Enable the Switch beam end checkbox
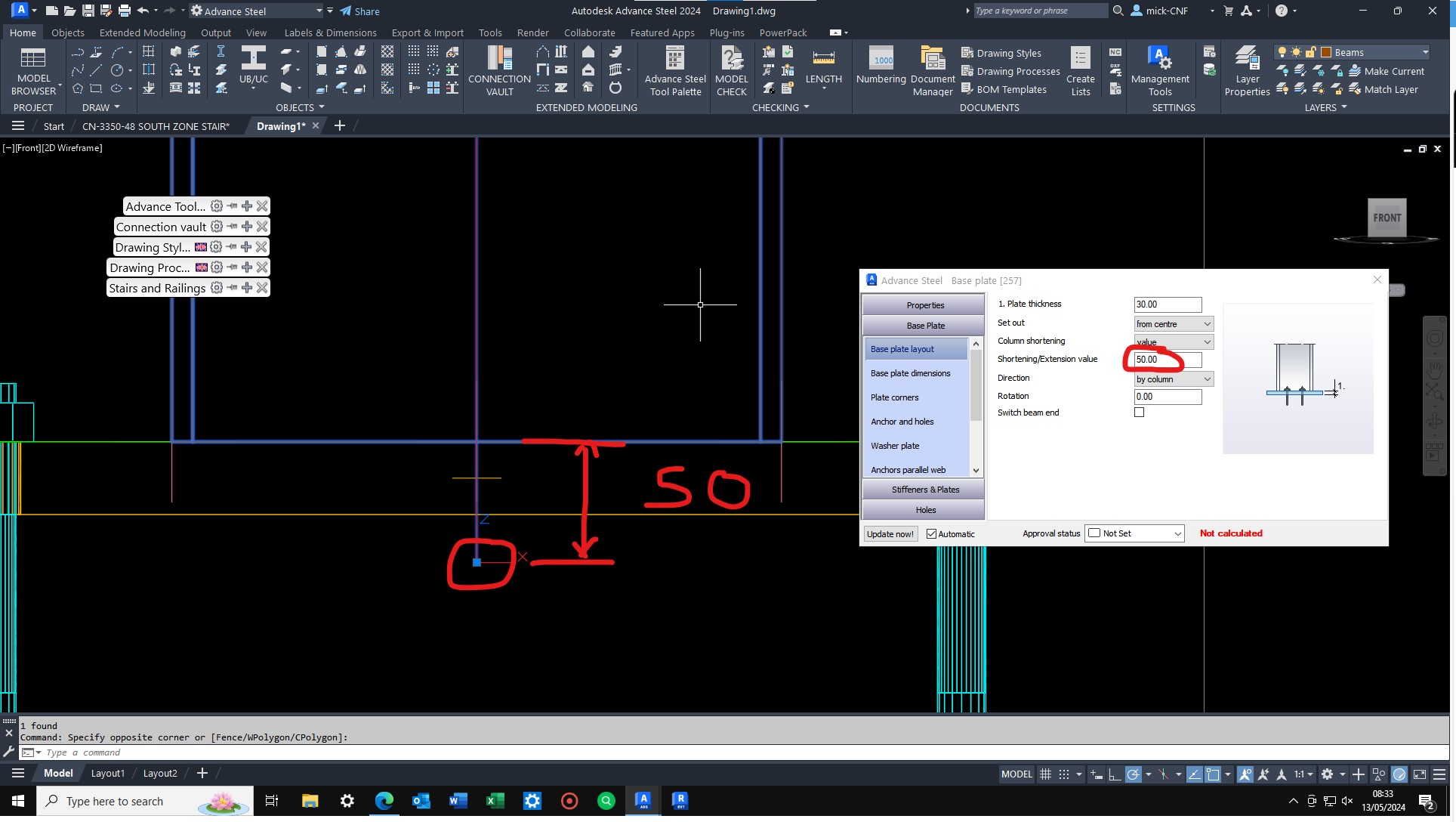Viewport: 1456px width, 822px height. [1139, 412]
